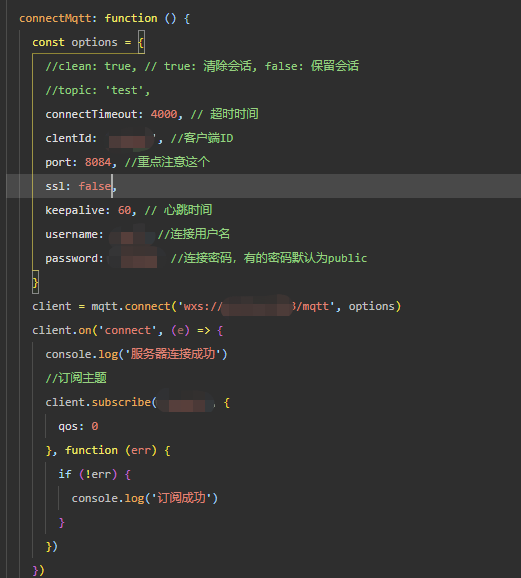Click the 60 keepalive value
Viewport: 521px width, 578px height.
pos(124,210)
